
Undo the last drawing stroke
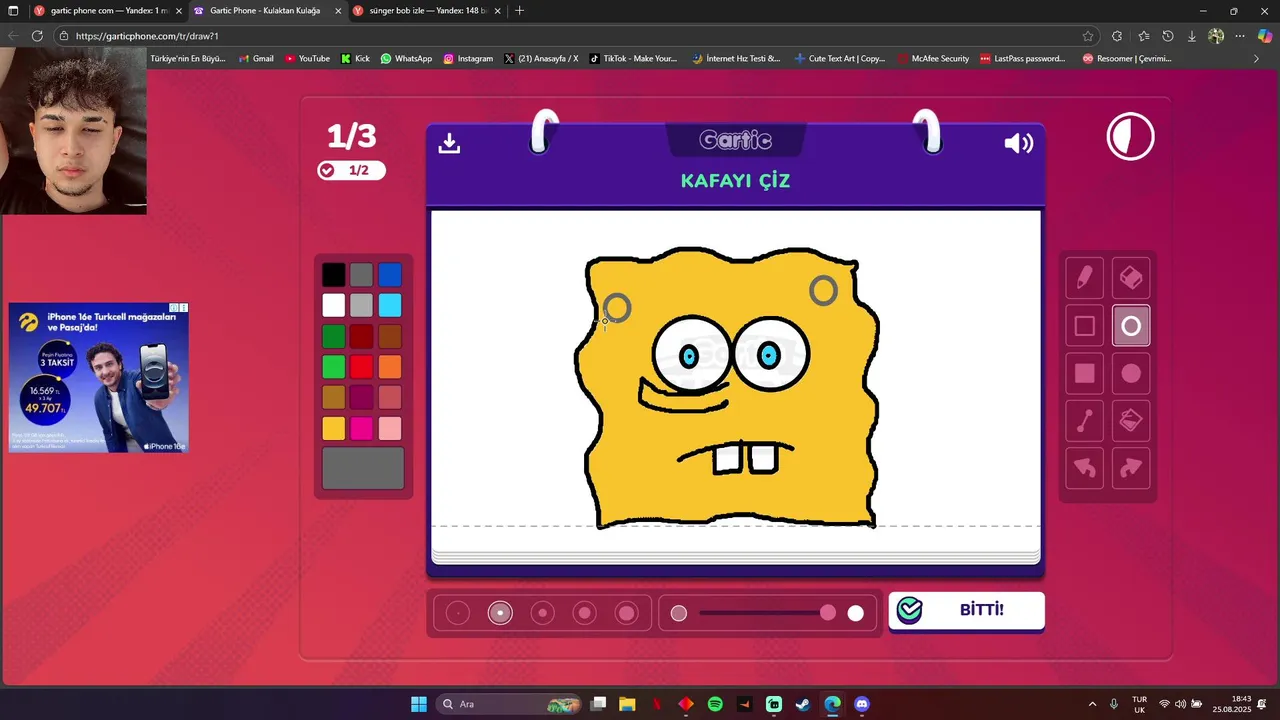pos(1084,469)
